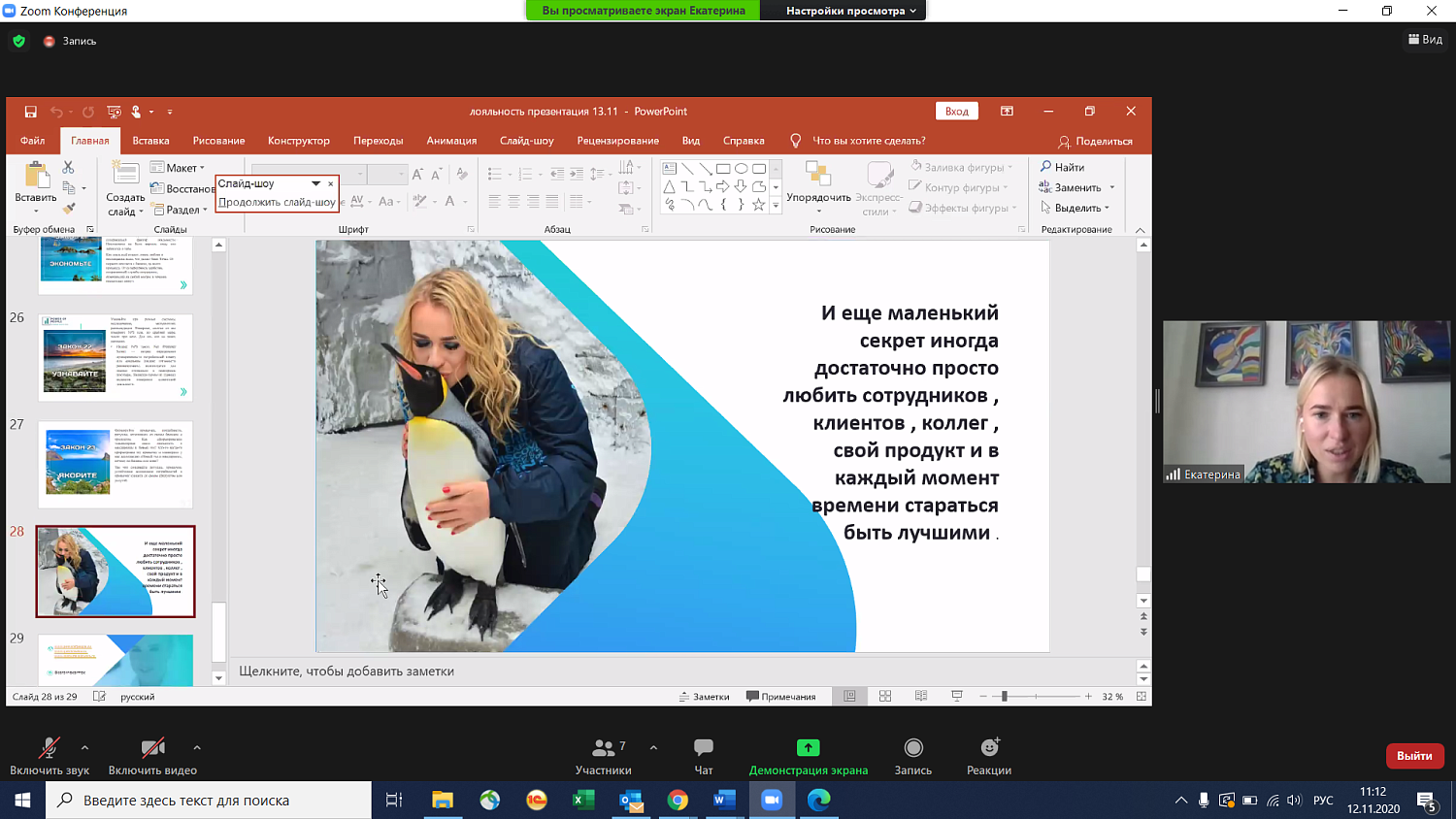Open the Zoom Участники participants list
This screenshot has height=819, width=1456.
[x=604, y=757]
